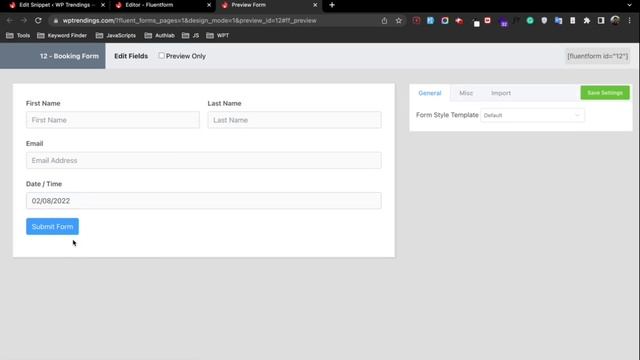
Task: Copy the fluentform id="12" shortcode
Action: click(x=598, y=56)
